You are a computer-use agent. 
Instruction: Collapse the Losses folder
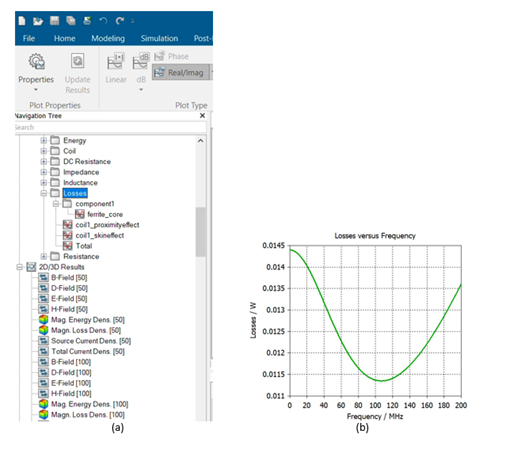[x=44, y=193]
